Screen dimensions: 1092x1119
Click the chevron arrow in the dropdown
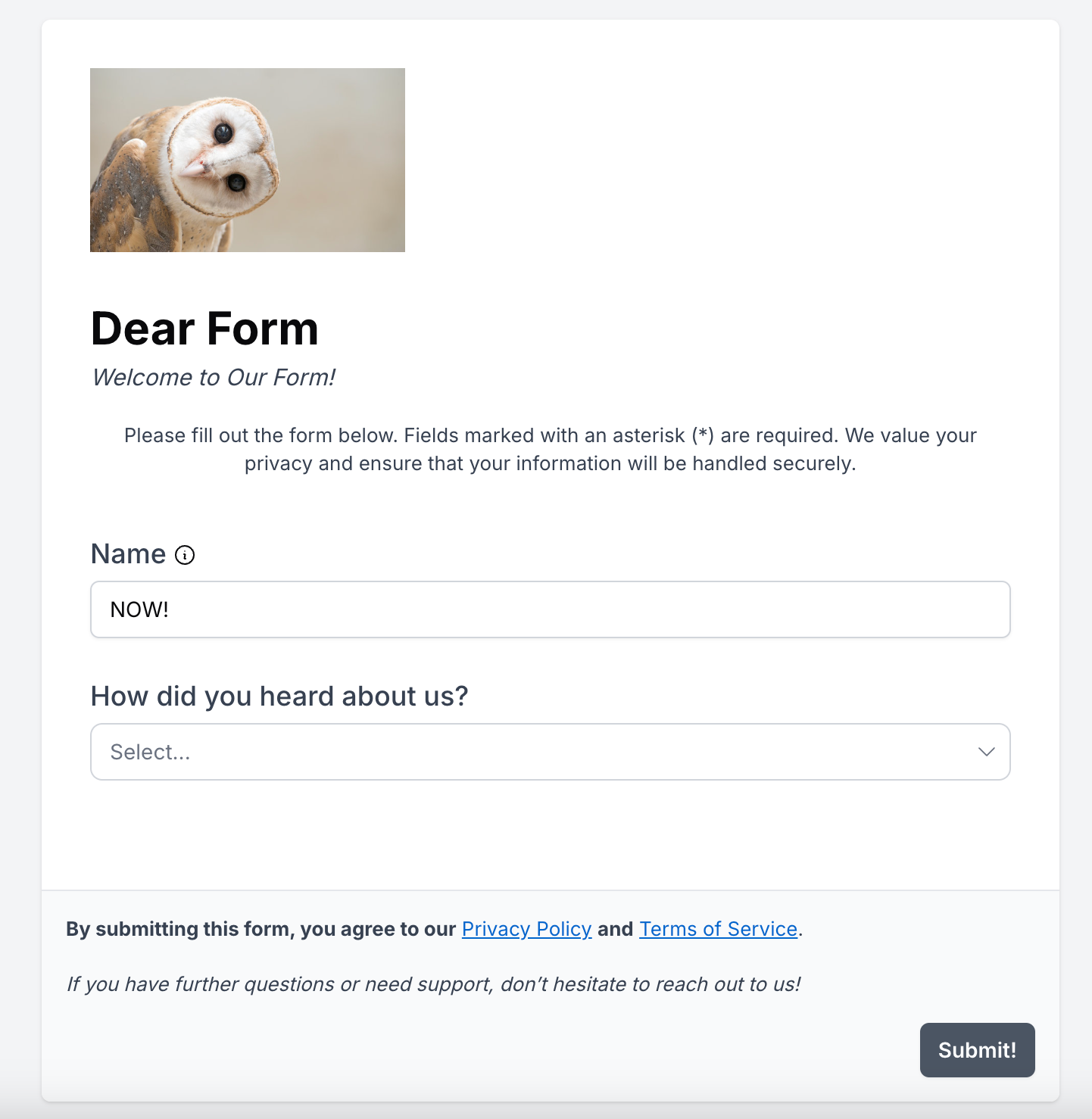(x=986, y=752)
